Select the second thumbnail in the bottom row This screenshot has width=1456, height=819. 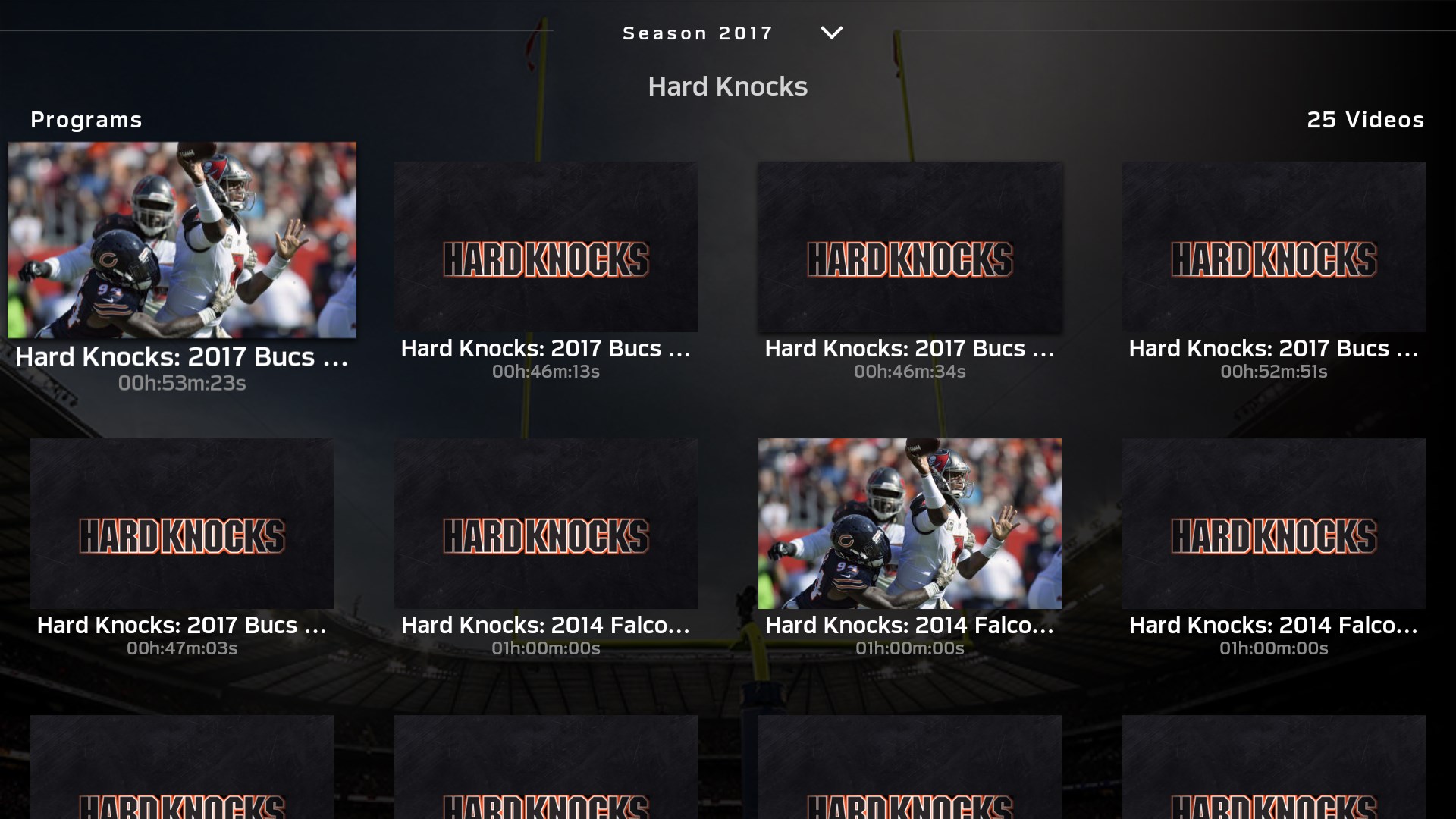point(546,767)
